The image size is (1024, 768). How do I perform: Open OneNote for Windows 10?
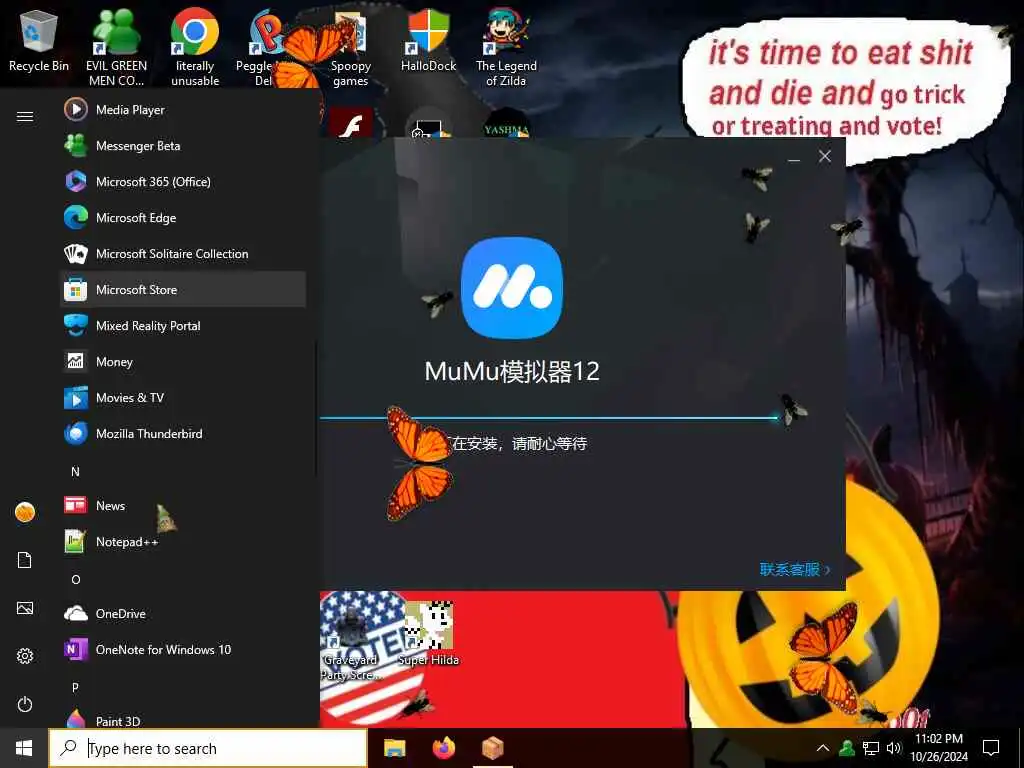tap(183, 649)
